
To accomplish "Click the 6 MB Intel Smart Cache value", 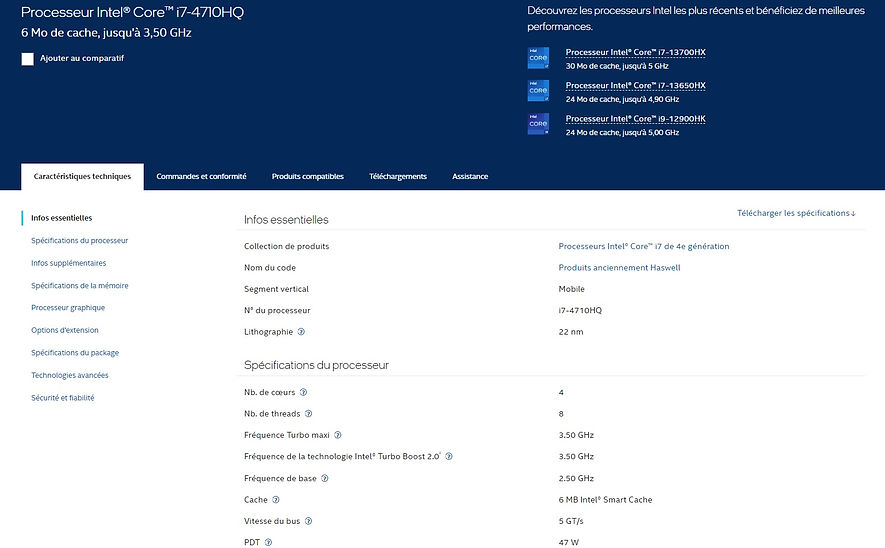I will [605, 500].
